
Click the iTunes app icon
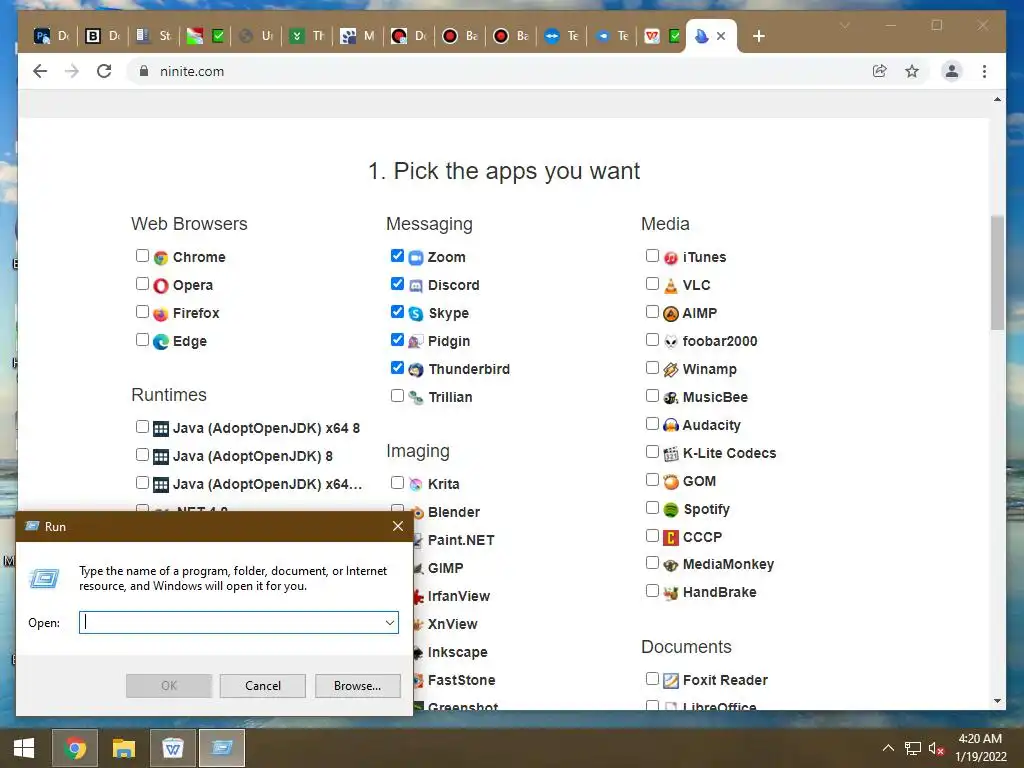click(x=671, y=257)
